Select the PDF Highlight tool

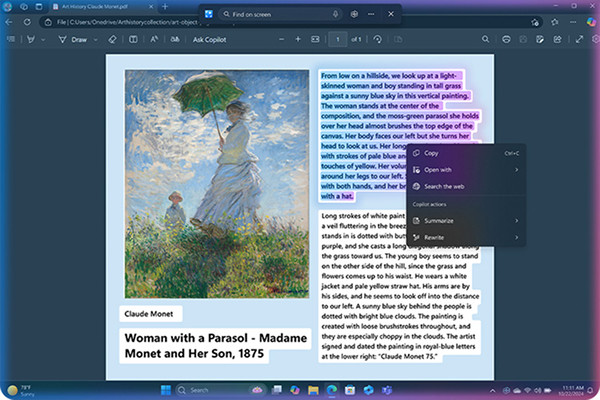(31, 39)
